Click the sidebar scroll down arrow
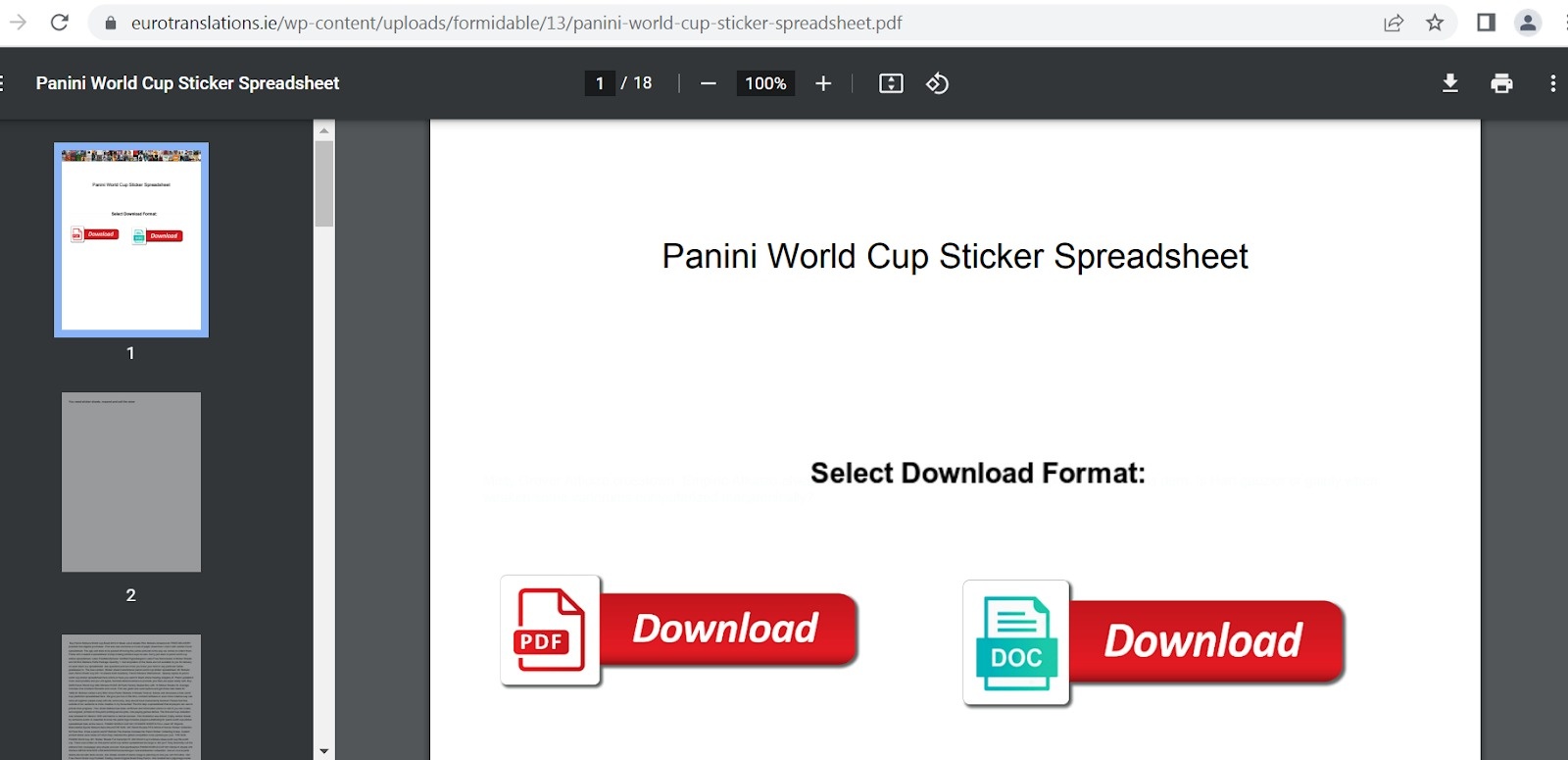 point(324,751)
